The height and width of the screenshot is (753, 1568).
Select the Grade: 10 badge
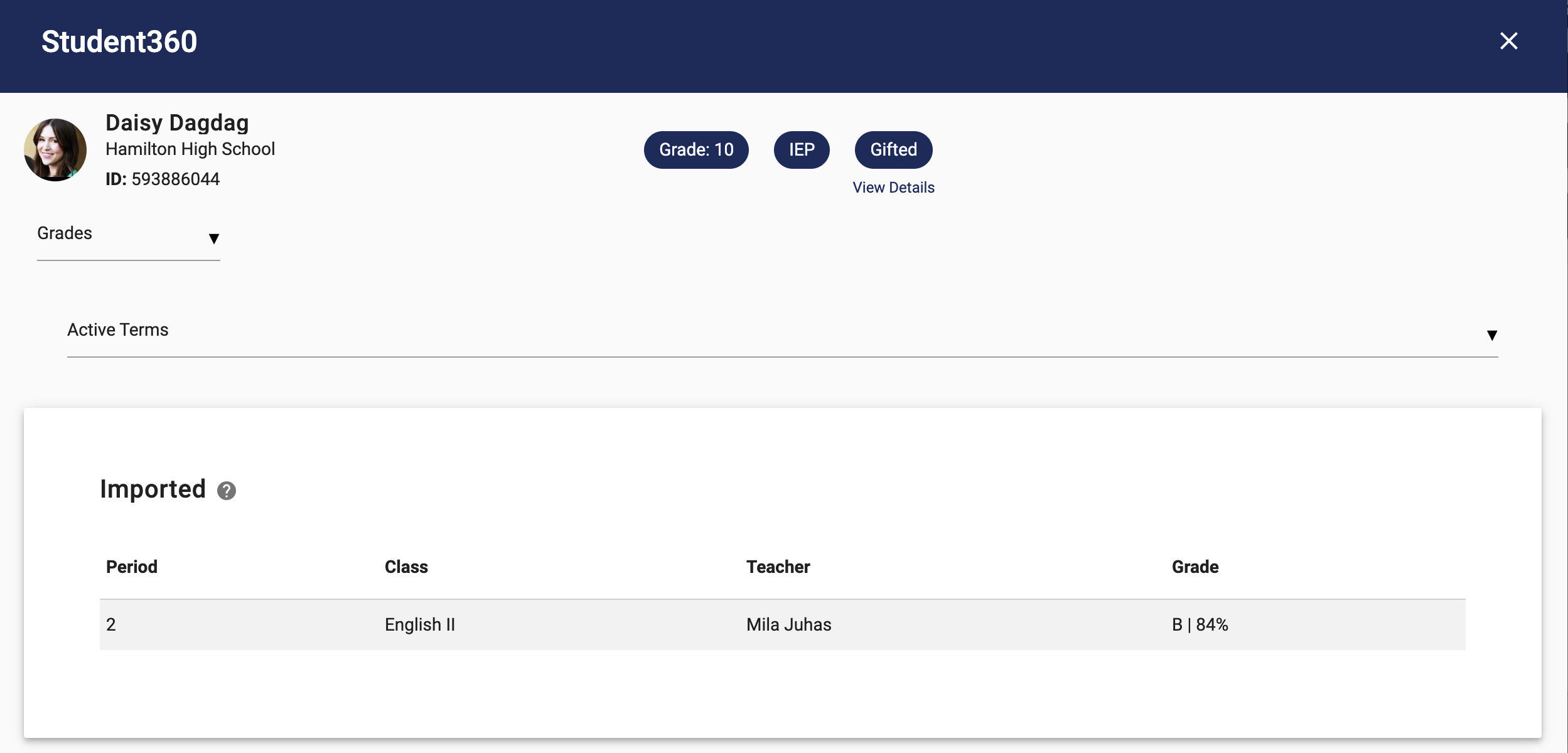coord(695,149)
